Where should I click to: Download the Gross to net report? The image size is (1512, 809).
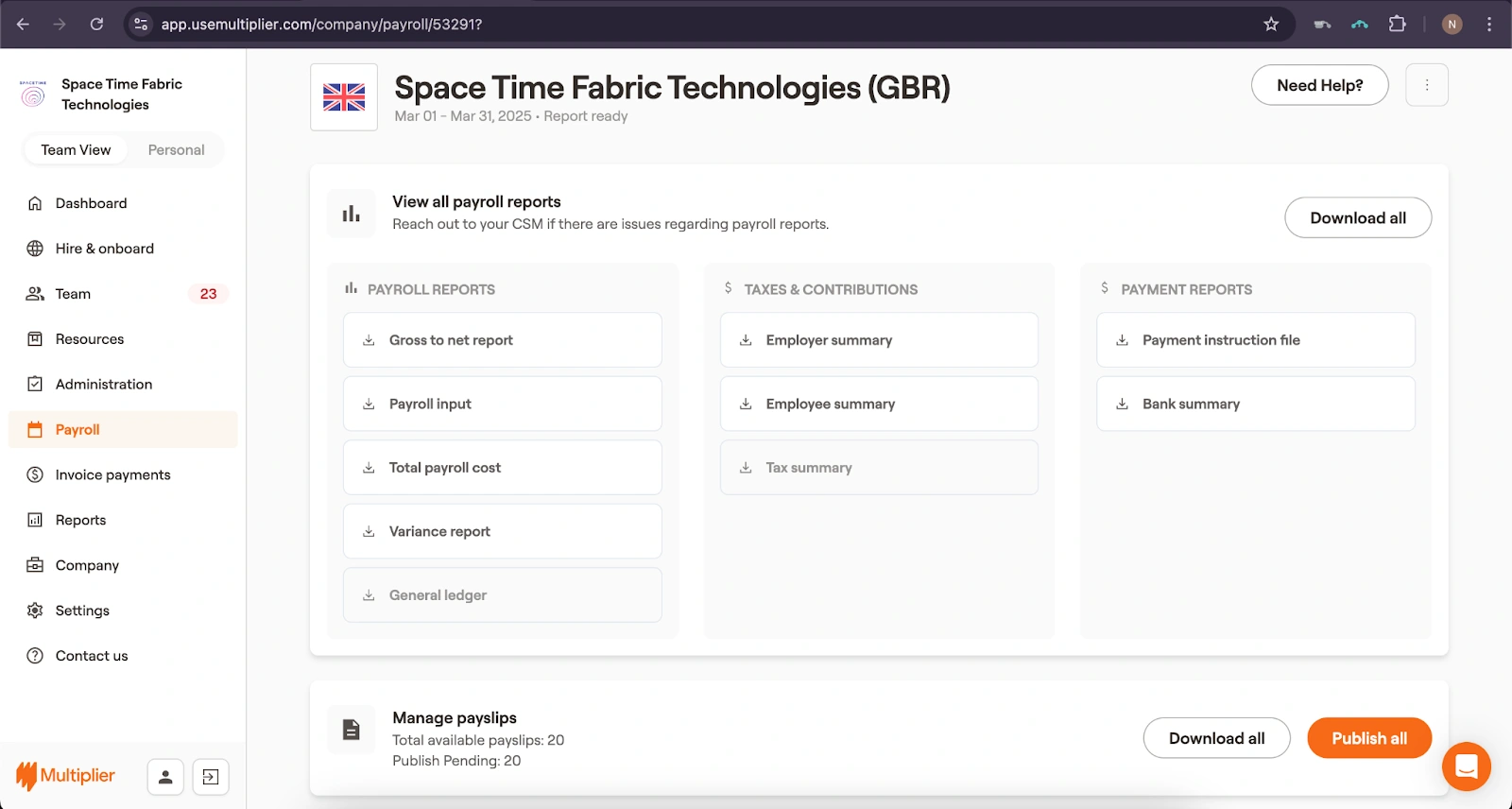[503, 340]
